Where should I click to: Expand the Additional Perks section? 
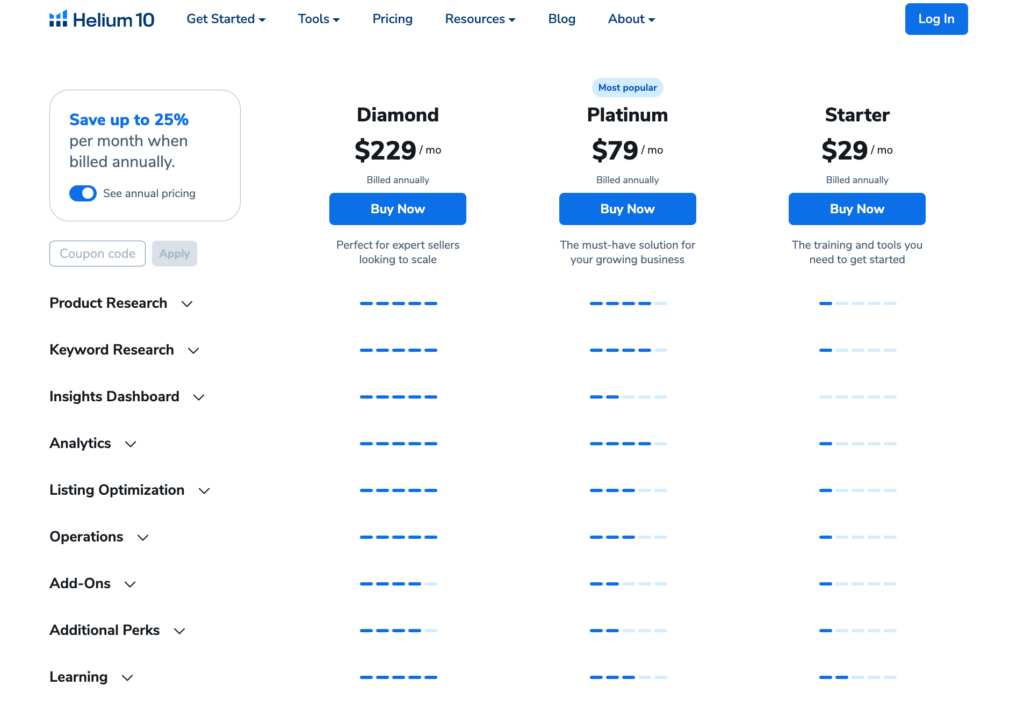(x=118, y=630)
